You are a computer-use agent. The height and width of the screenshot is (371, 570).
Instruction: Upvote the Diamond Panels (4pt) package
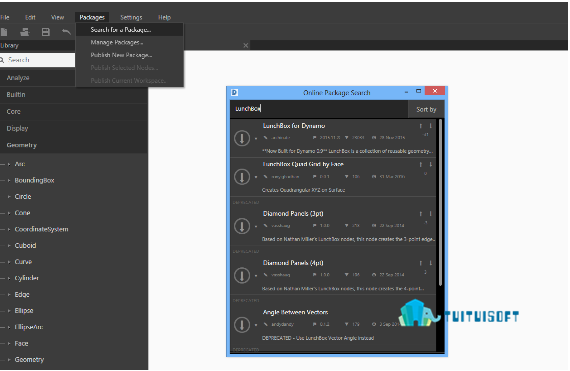(x=421, y=263)
